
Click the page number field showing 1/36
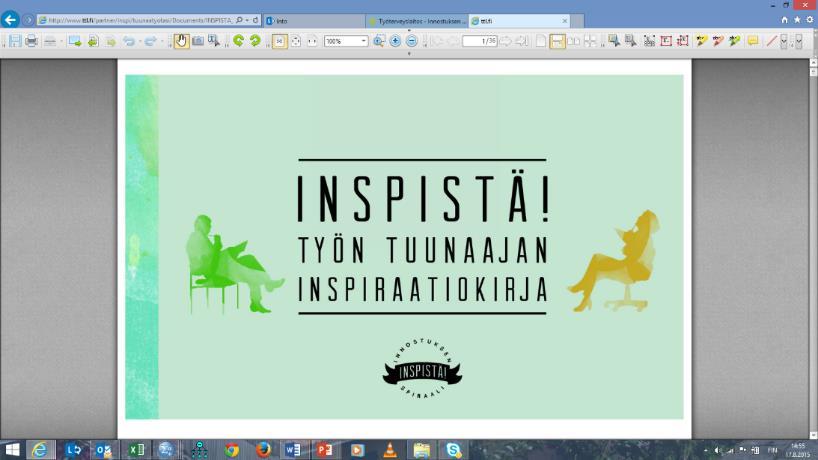479,41
